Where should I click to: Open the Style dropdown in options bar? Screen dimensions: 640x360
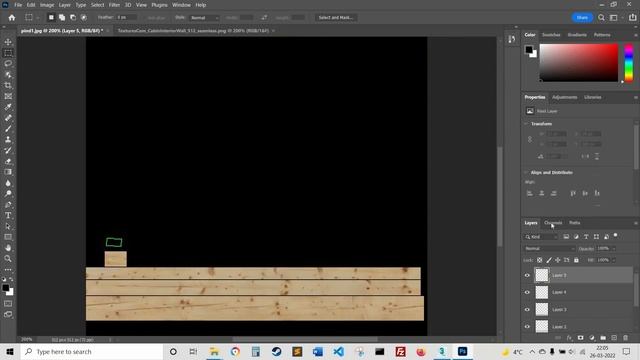pos(204,18)
